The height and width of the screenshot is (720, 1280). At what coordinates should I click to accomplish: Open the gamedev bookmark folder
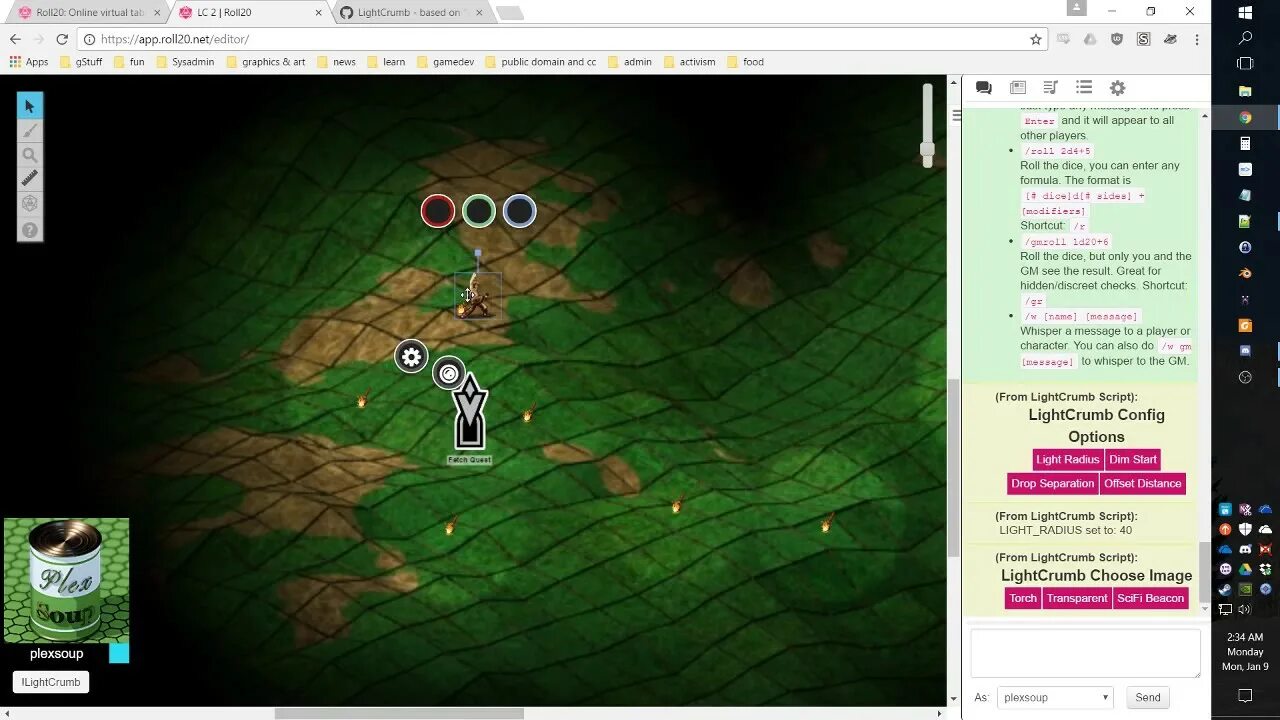[445, 62]
